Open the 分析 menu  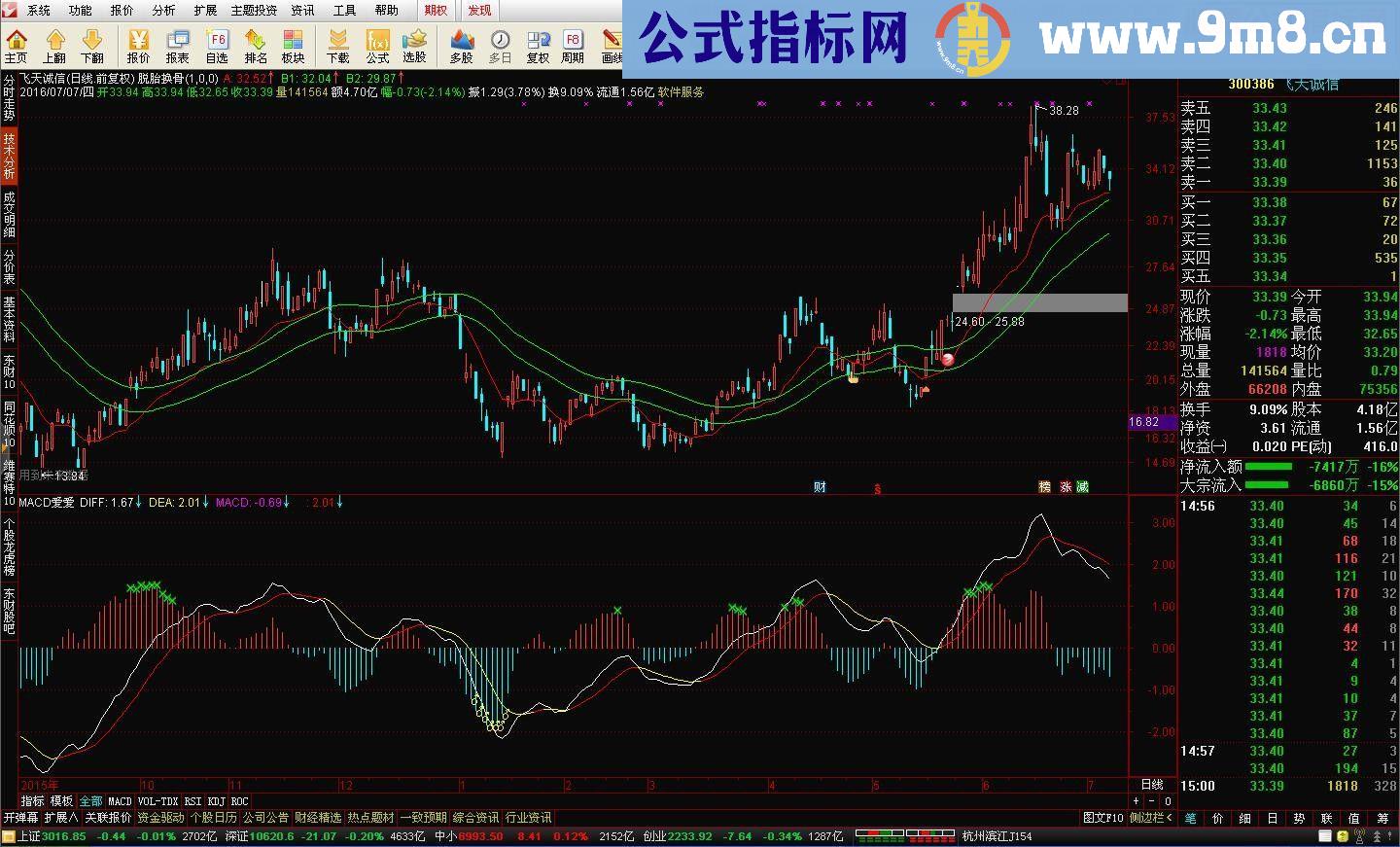[164, 10]
